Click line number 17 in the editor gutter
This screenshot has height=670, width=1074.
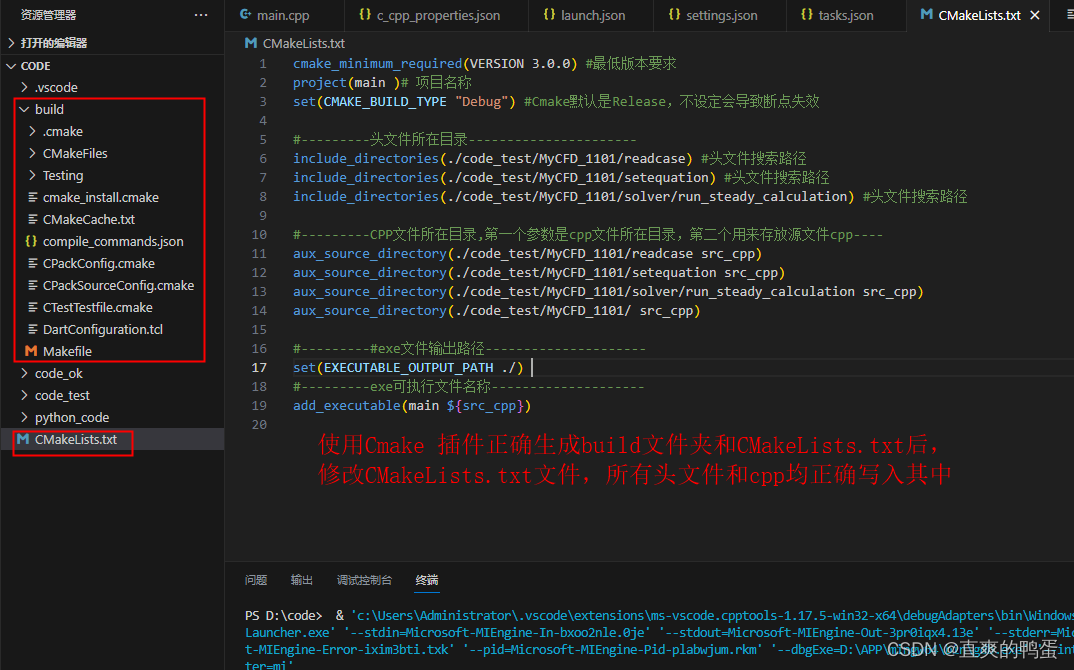259,368
